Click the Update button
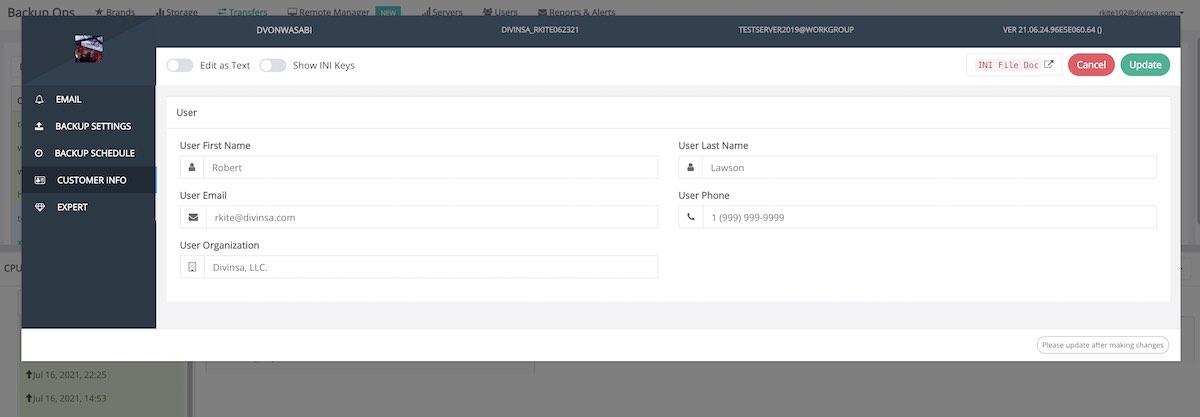Screen dimensions: 1200x417 point(1145,65)
